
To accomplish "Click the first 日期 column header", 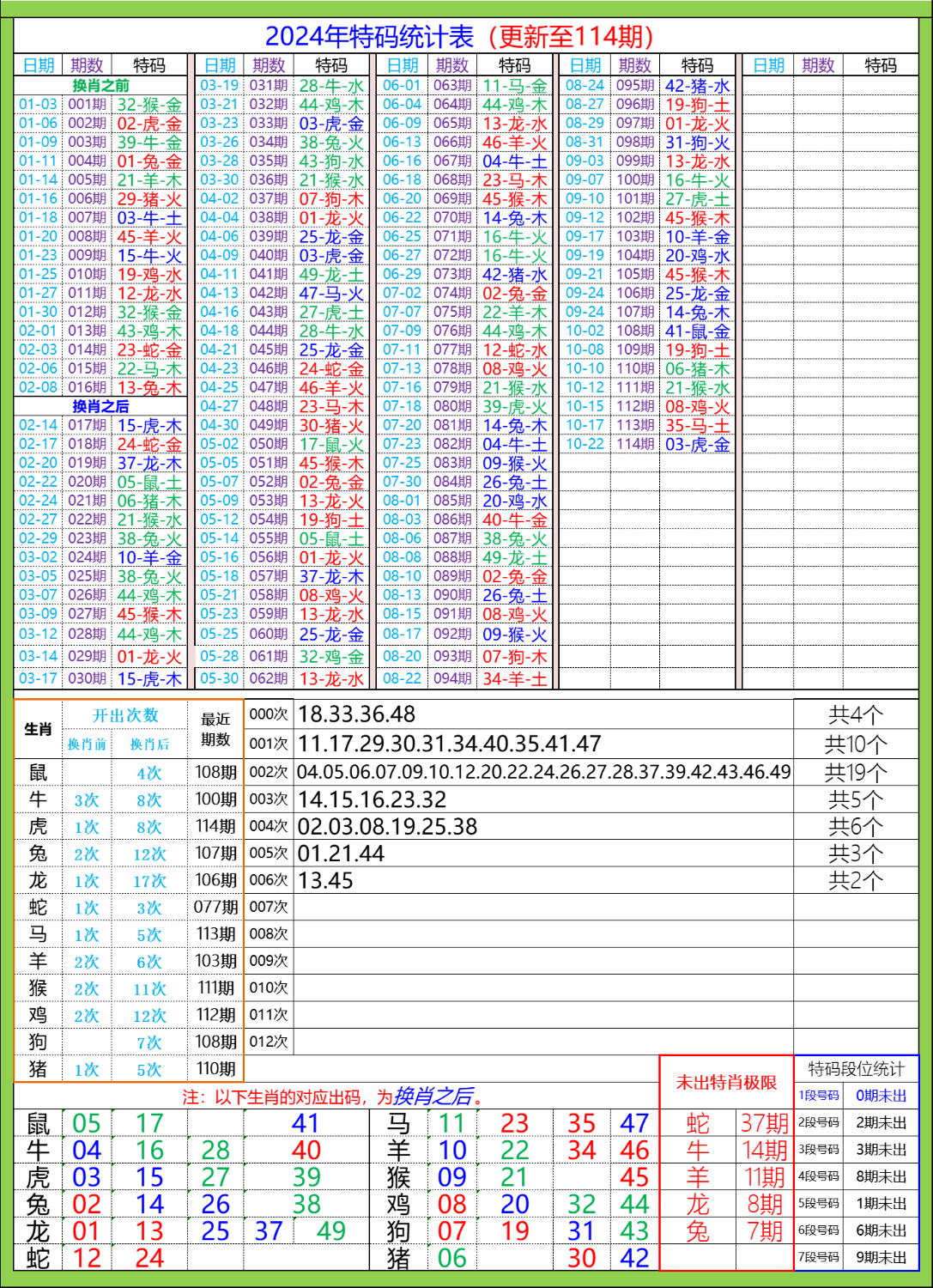I will pos(38,63).
